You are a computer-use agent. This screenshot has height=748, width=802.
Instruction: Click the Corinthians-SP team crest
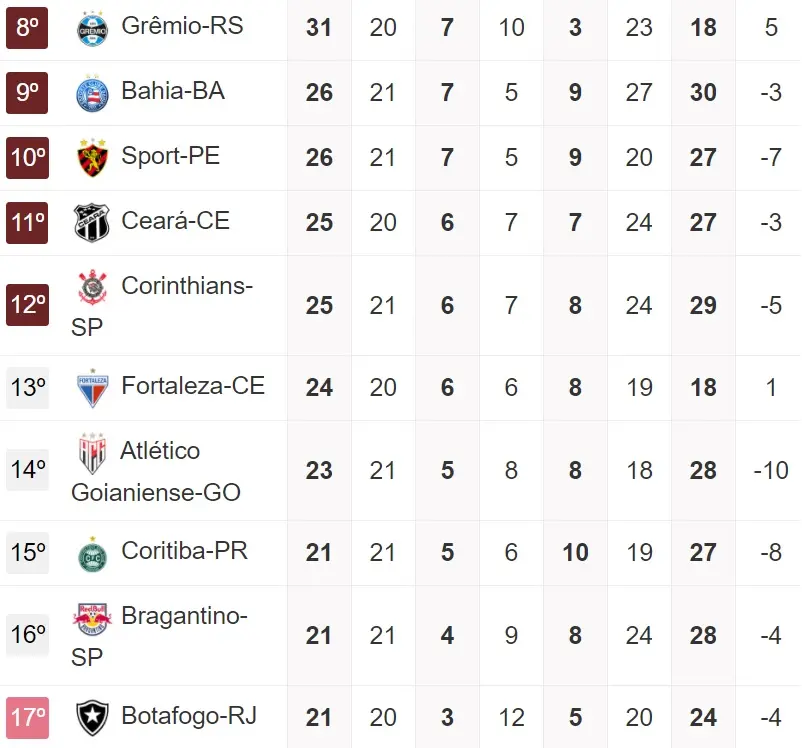(x=92, y=288)
